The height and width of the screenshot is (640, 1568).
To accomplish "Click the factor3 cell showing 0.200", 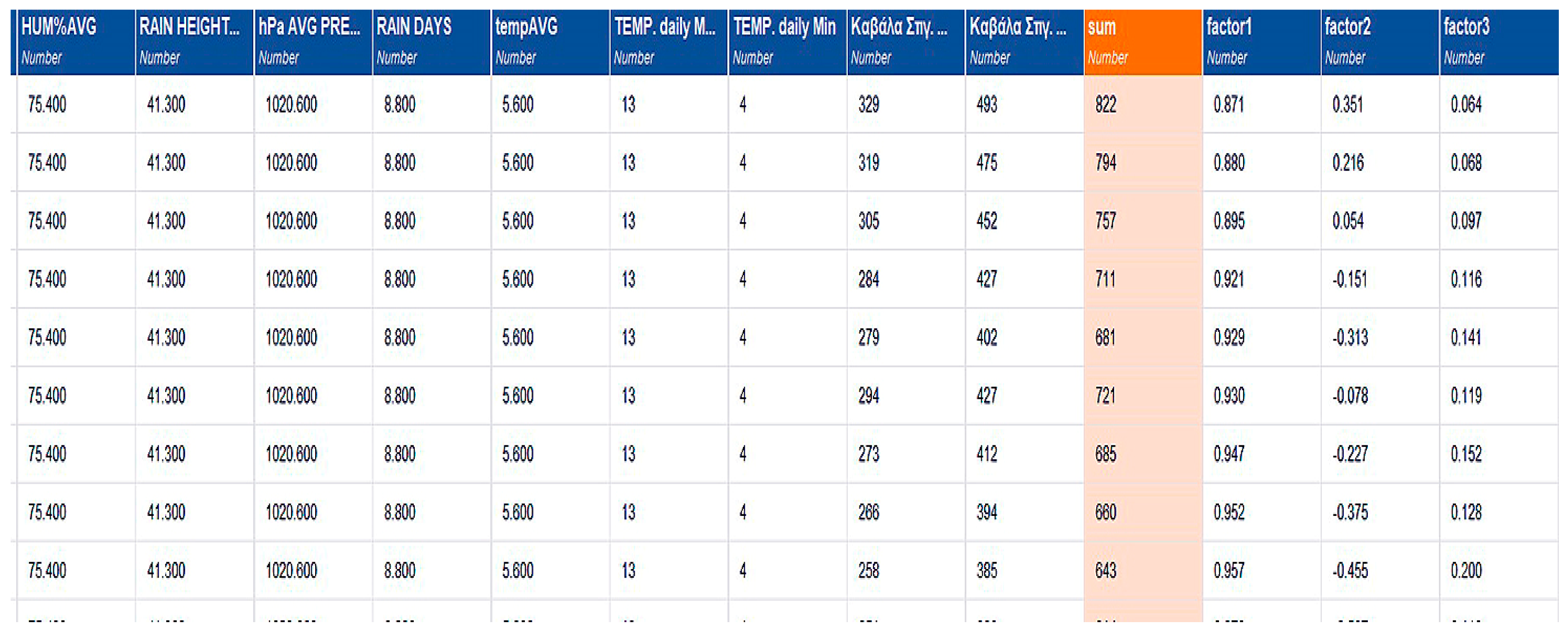I will (1466, 570).
